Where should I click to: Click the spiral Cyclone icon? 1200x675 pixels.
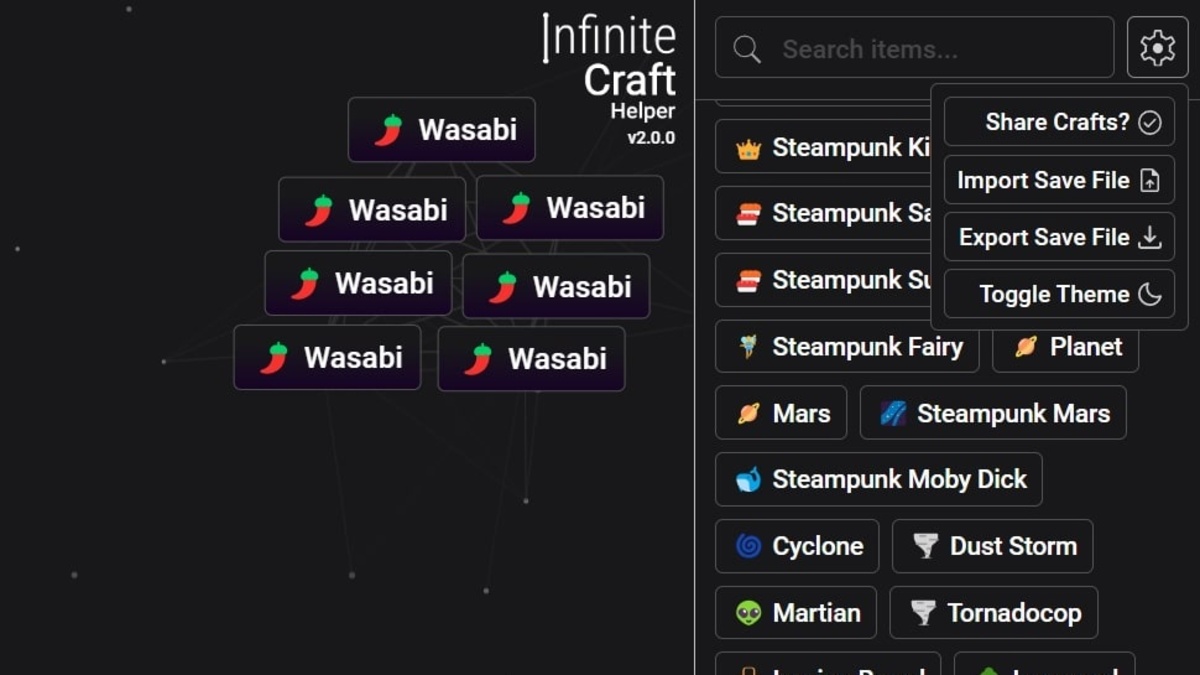tap(748, 546)
